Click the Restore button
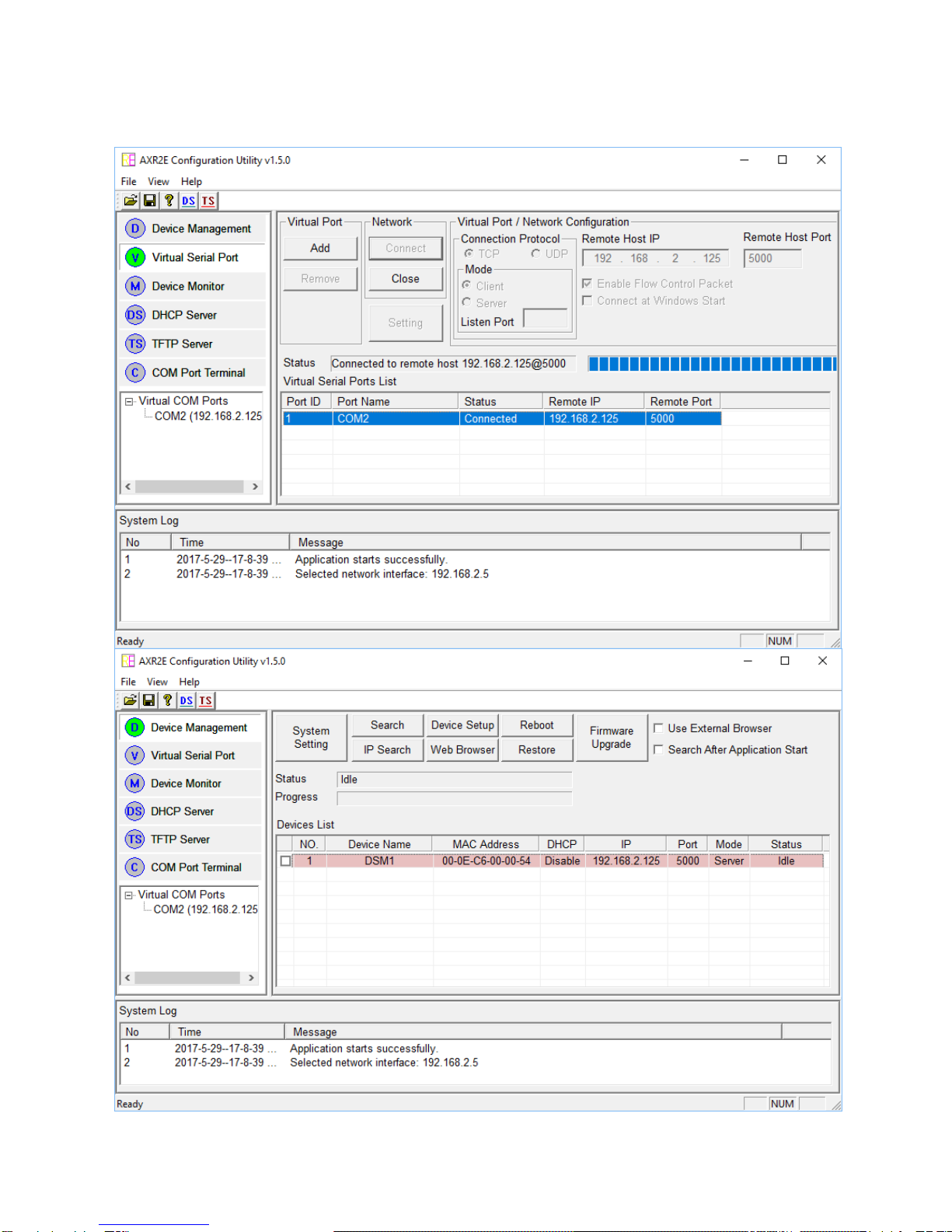 click(537, 750)
